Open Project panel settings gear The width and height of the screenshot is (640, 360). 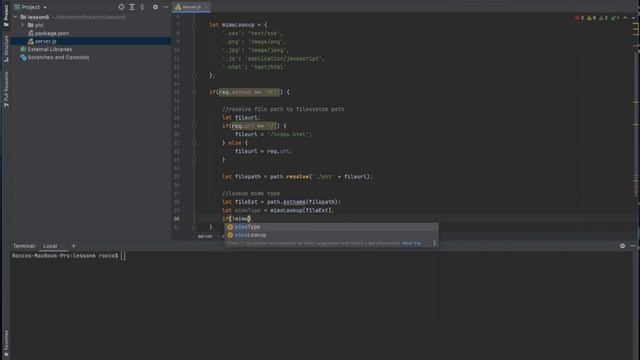pos(156,7)
